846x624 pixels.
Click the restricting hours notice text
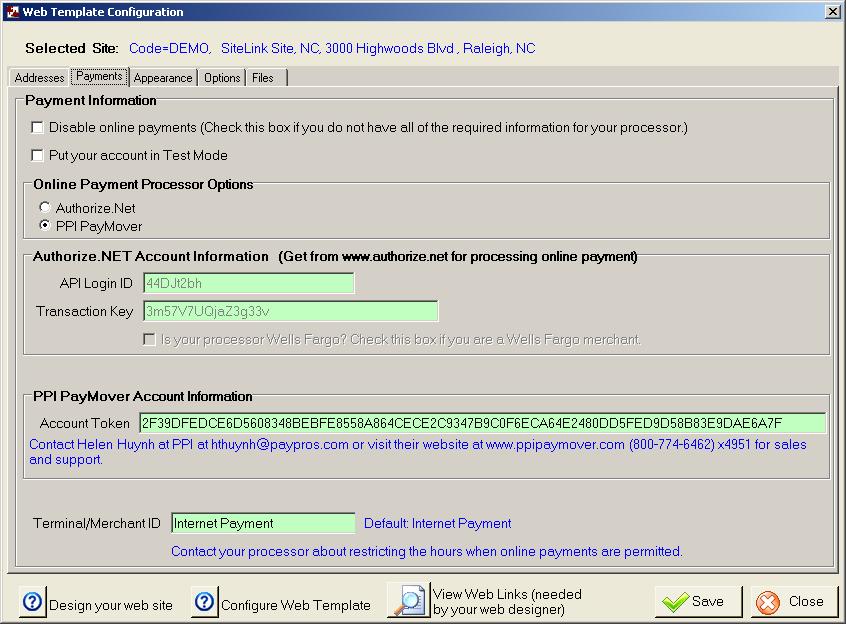(427, 551)
